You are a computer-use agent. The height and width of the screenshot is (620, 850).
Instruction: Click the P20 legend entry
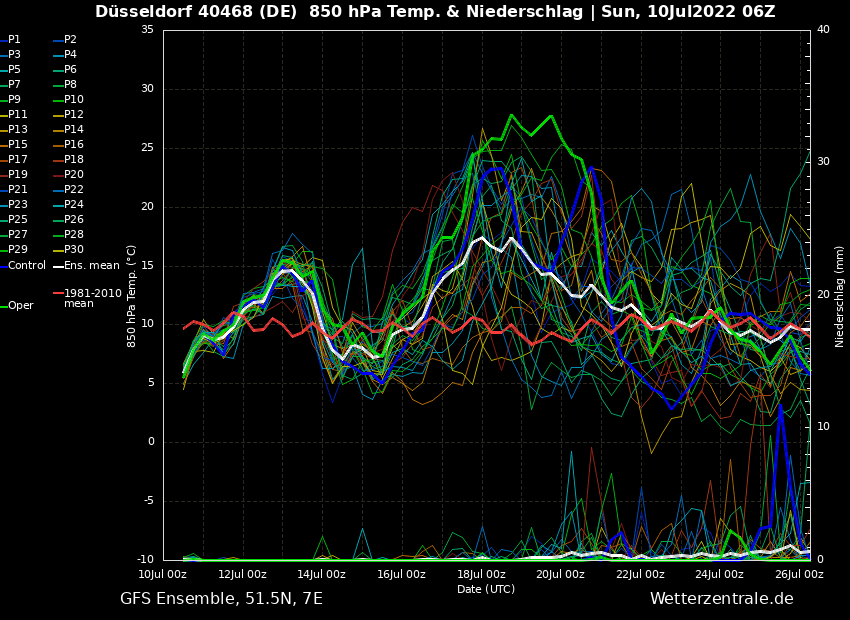73,175
